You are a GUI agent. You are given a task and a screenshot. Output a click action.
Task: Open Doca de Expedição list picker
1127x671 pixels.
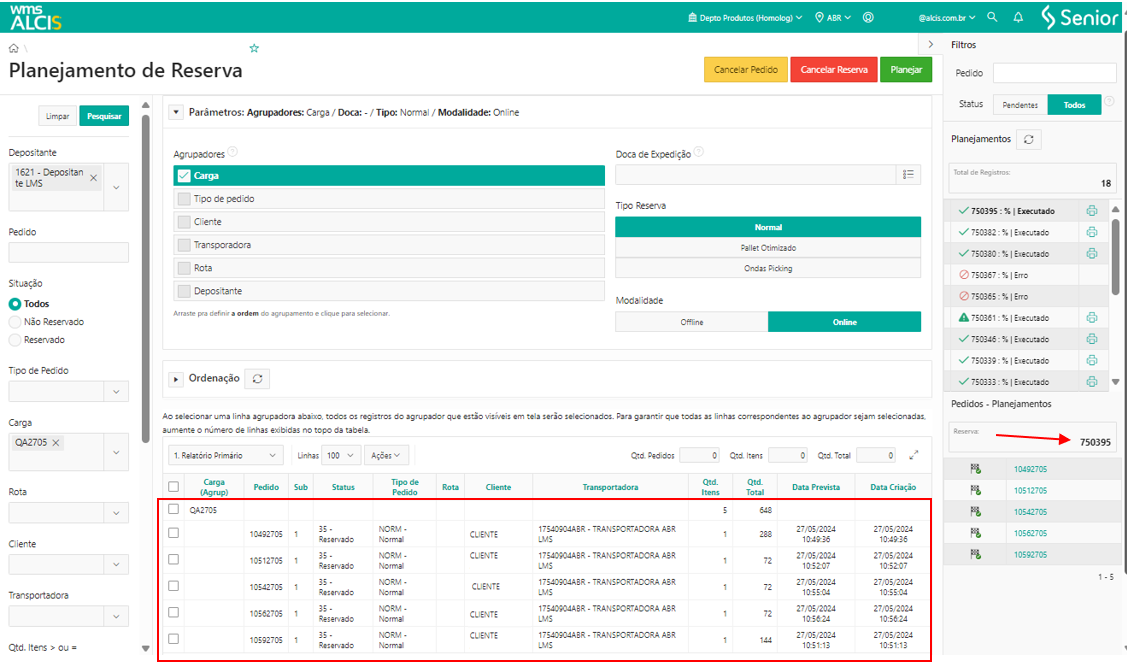click(908, 175)
